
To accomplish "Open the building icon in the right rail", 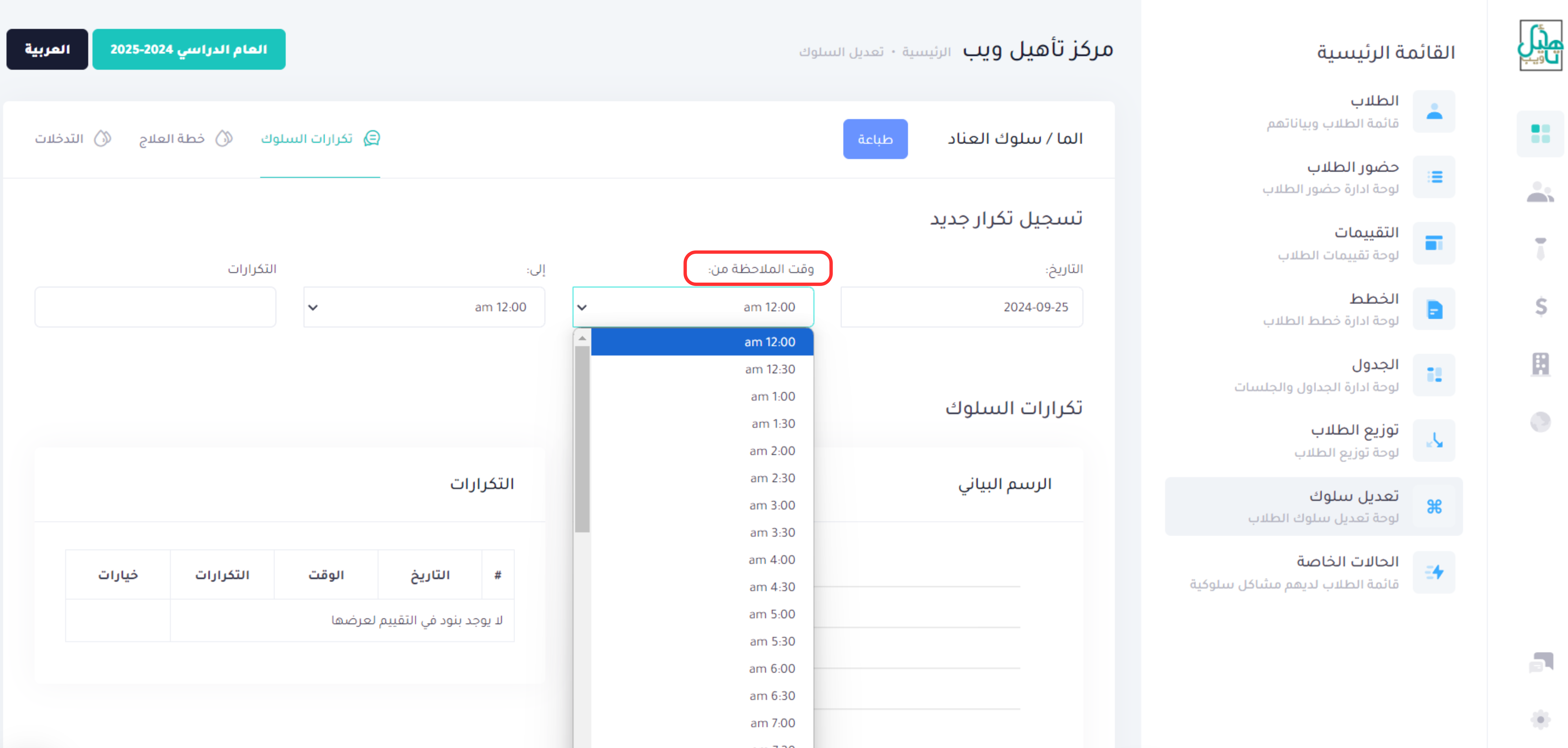I will tap(1540, 364).
